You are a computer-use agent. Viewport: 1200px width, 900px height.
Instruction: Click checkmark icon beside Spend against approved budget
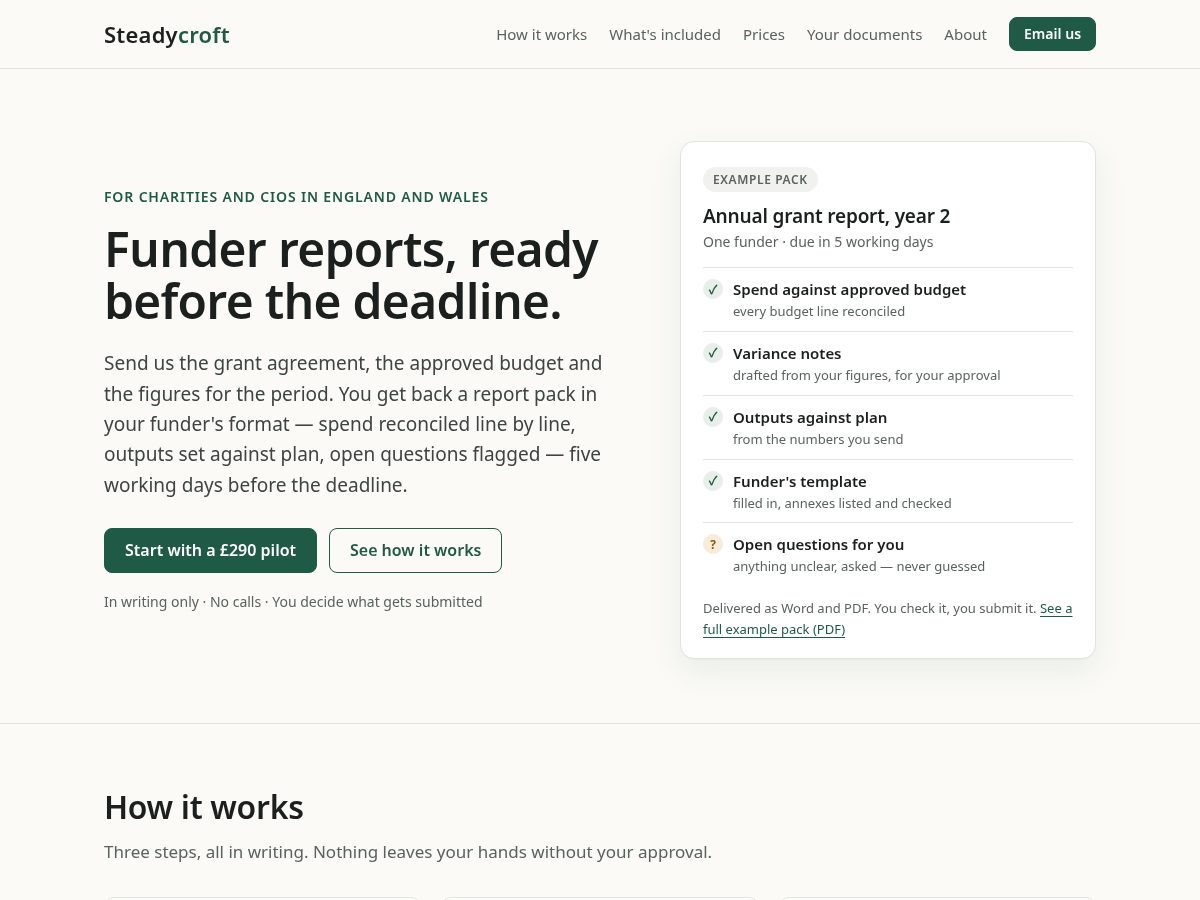coord(713,289)
